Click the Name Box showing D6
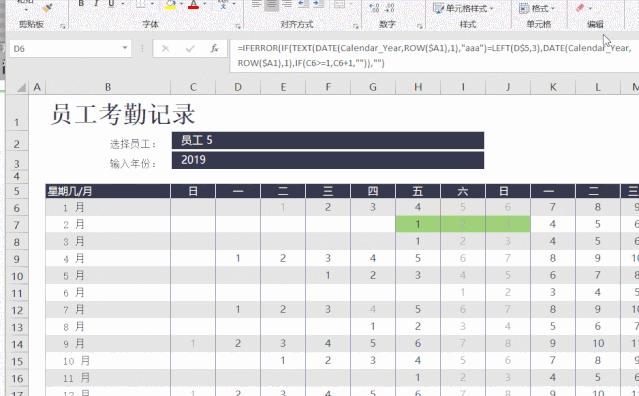The width and height of the screenshot is (639, 396). [x=64, y=49]
